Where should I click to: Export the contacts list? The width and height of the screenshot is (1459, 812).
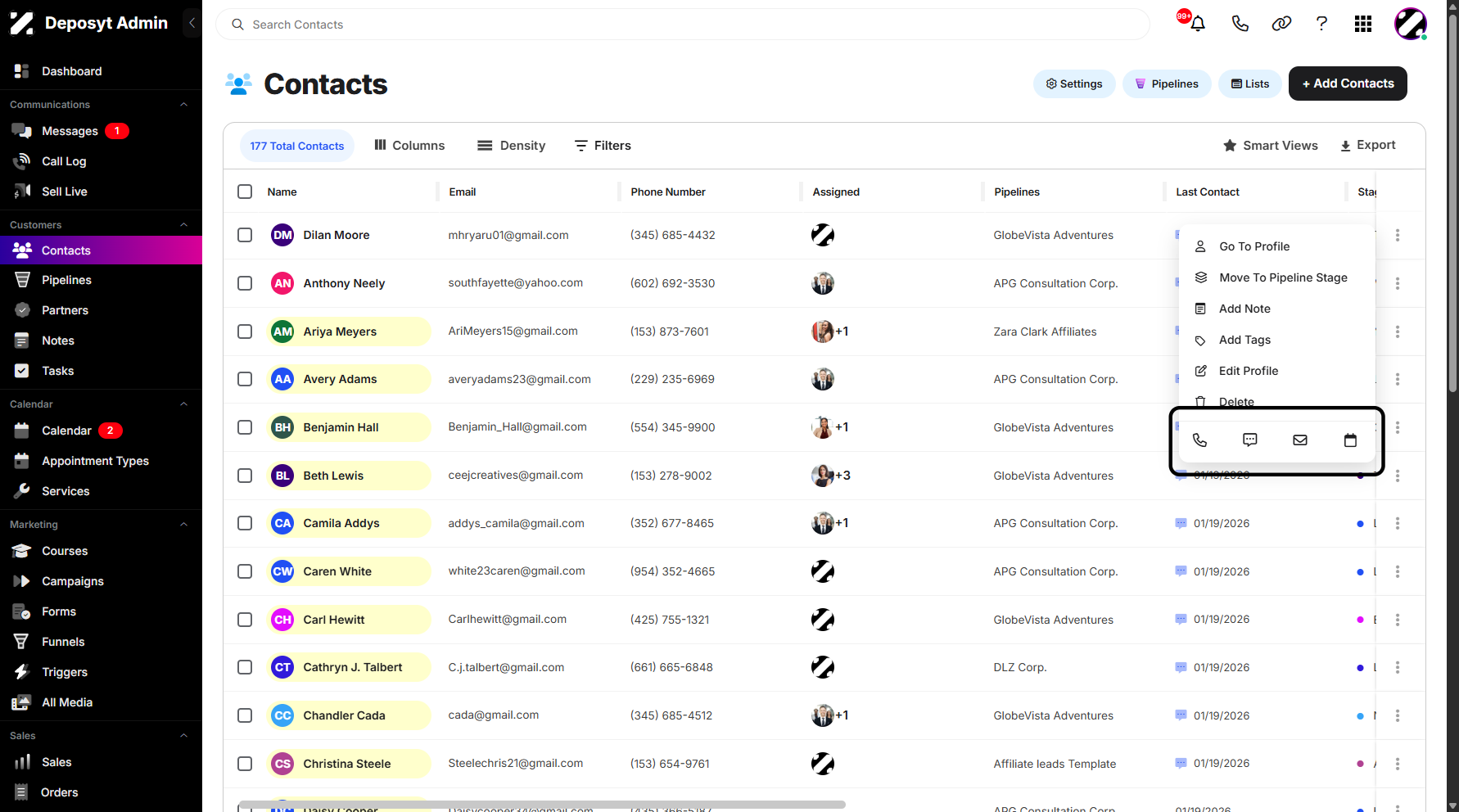(x=1368, y=145)
